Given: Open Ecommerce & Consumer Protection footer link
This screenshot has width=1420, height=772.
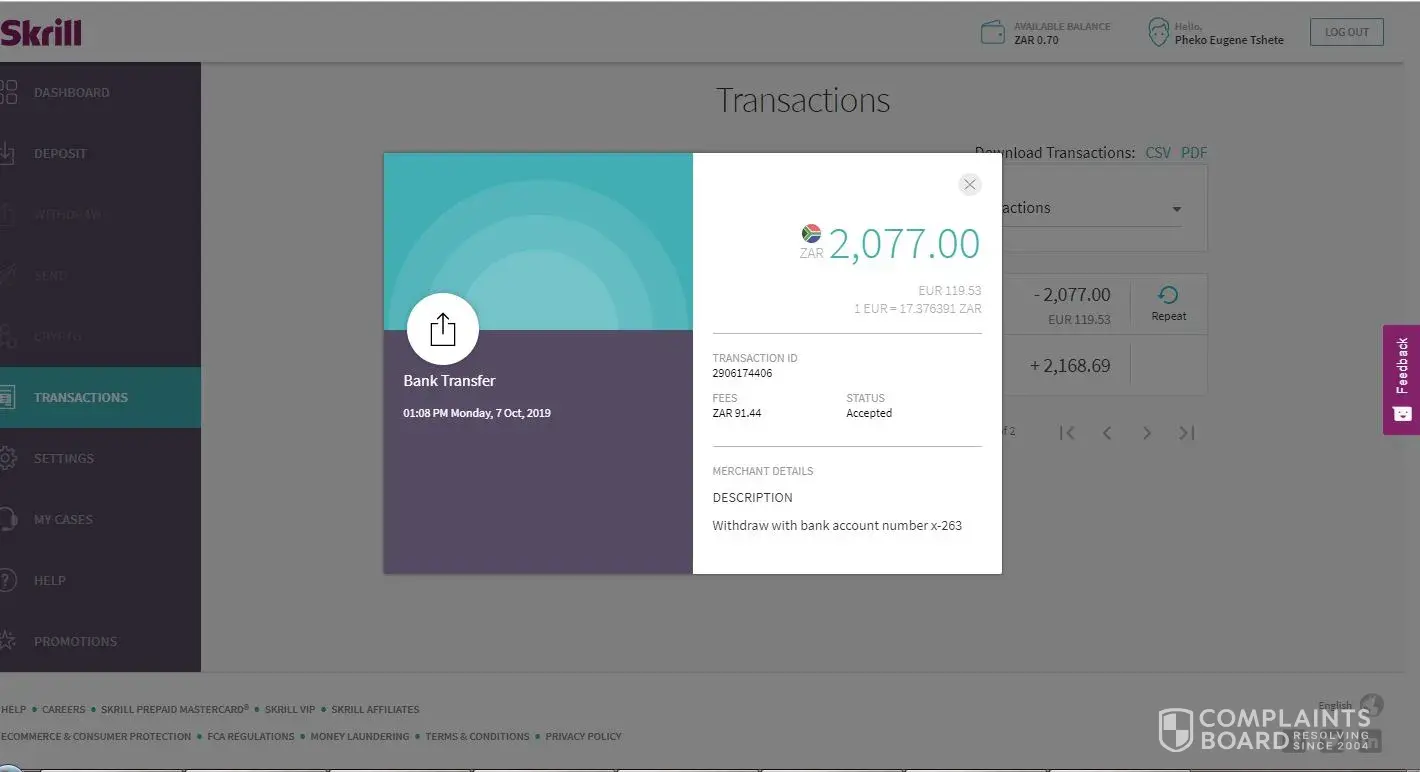Looking at the screenshot, I should pyautogui.click(x=96, y=737).
